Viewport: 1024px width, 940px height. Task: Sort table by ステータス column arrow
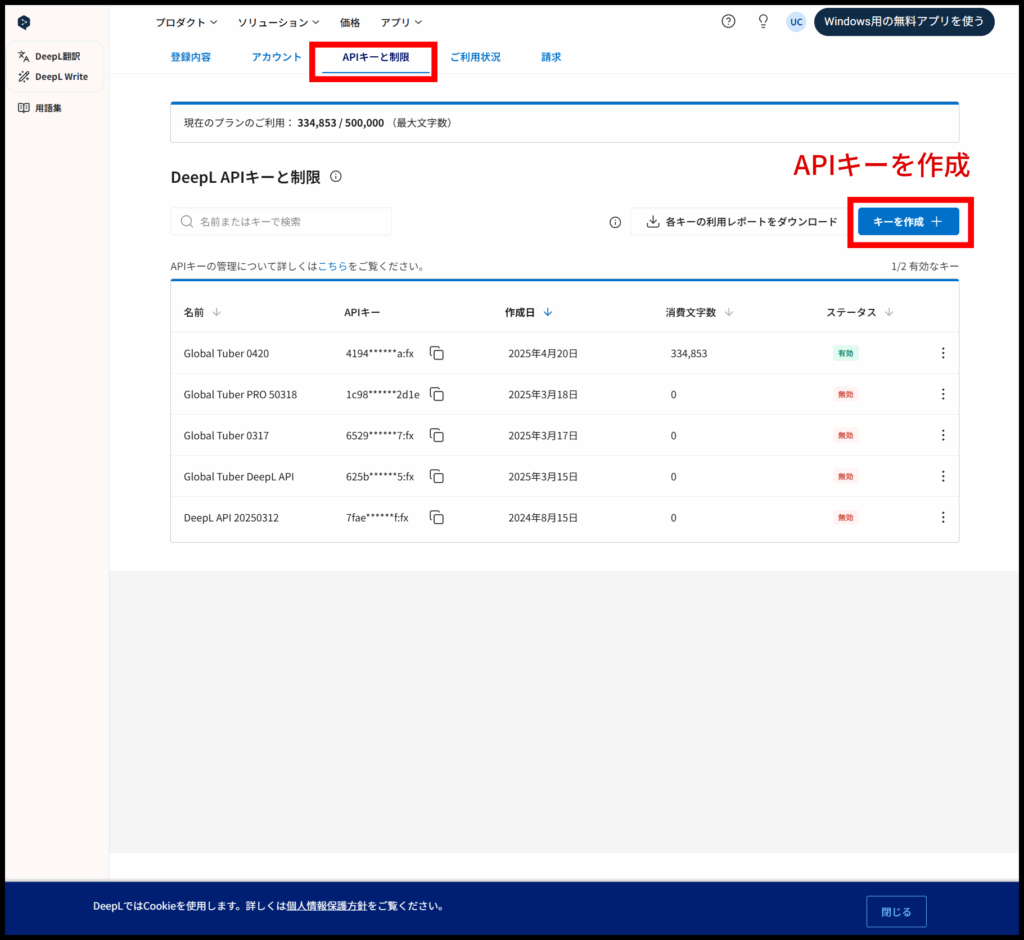pos(889,312)
